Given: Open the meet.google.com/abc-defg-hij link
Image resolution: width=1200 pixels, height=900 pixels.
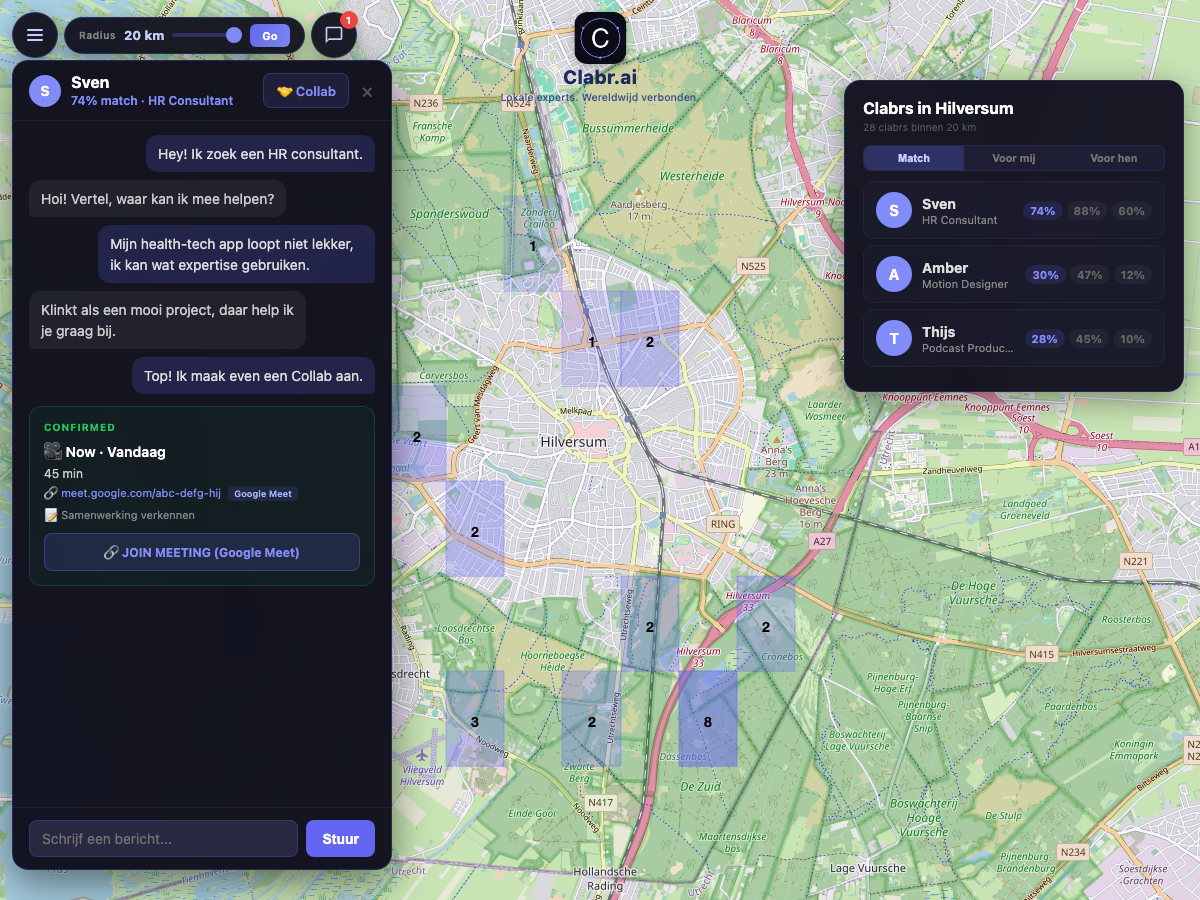Looking at the screenshot, I should (139, 493).
